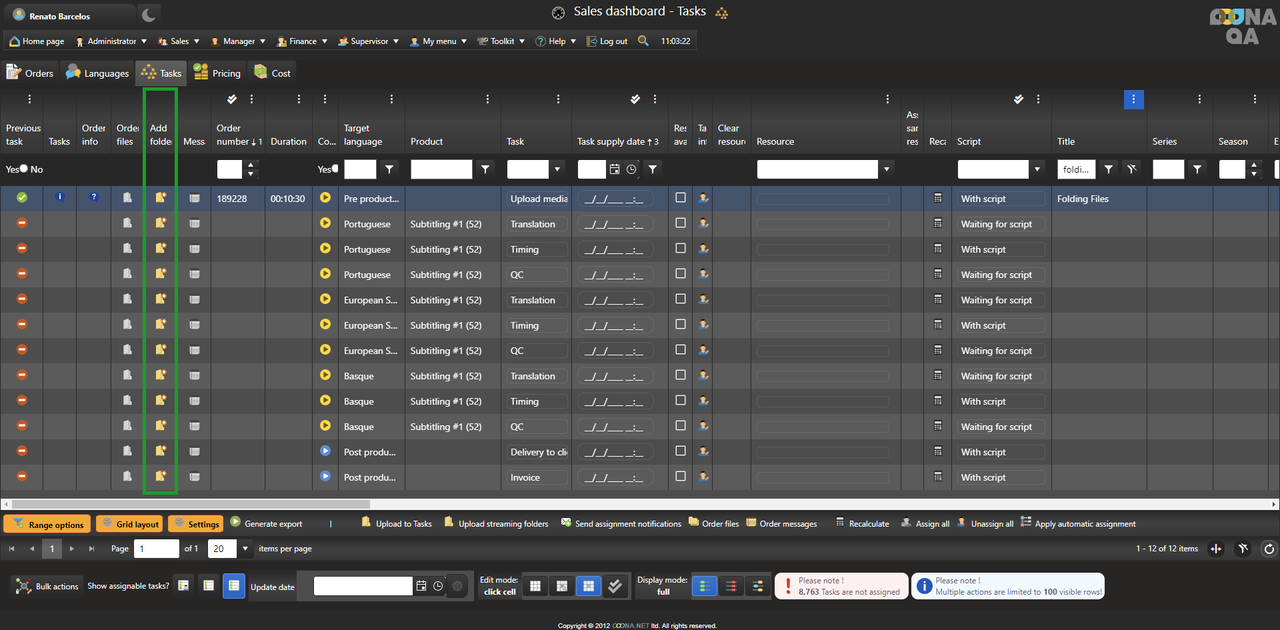Click add folder icon for order 189228
Screen dimensions: 1280x630
point(160,198)
